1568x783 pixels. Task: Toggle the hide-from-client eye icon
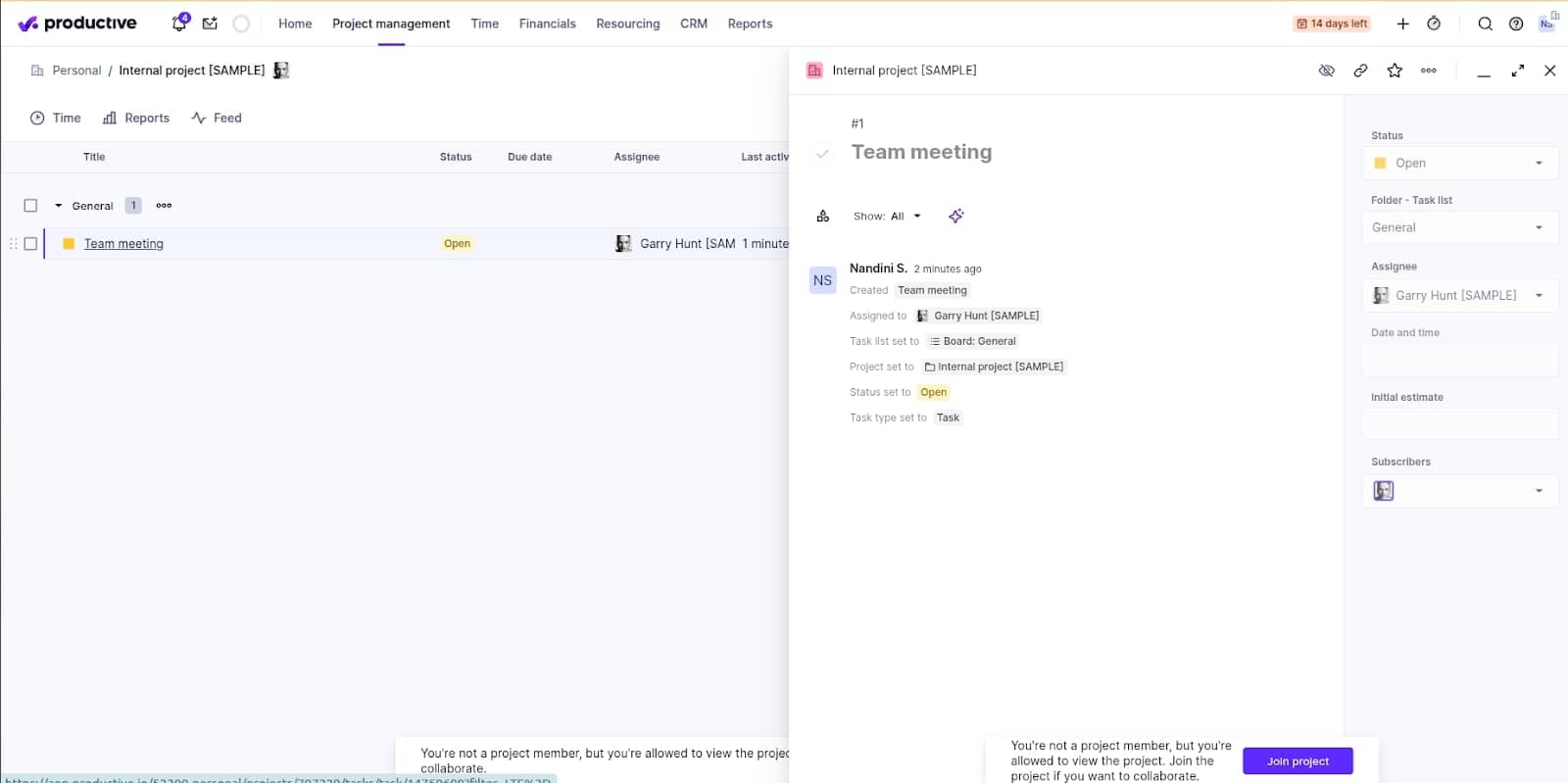(1327, 71)
